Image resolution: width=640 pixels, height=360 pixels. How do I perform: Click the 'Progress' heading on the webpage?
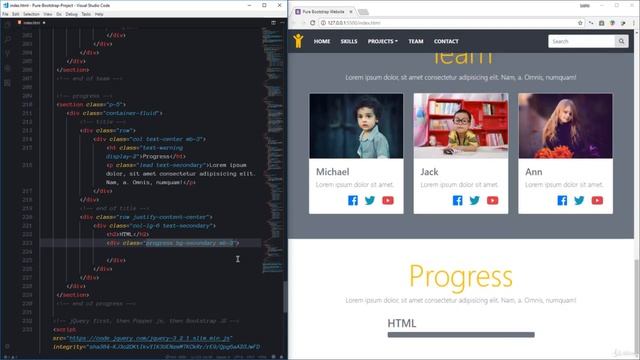coord(461,277)
